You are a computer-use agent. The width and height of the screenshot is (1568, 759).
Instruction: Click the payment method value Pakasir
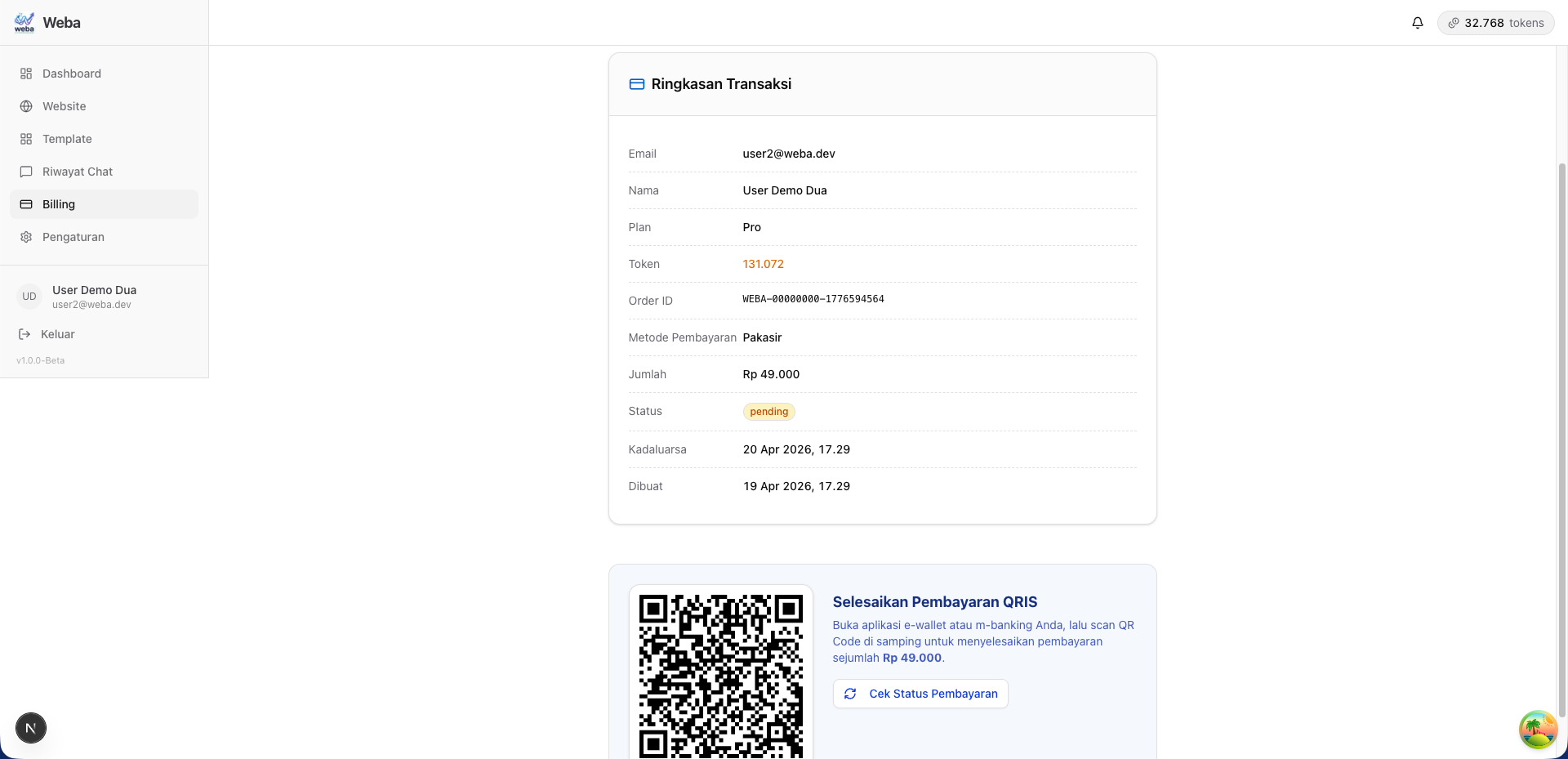click(763, 337)
